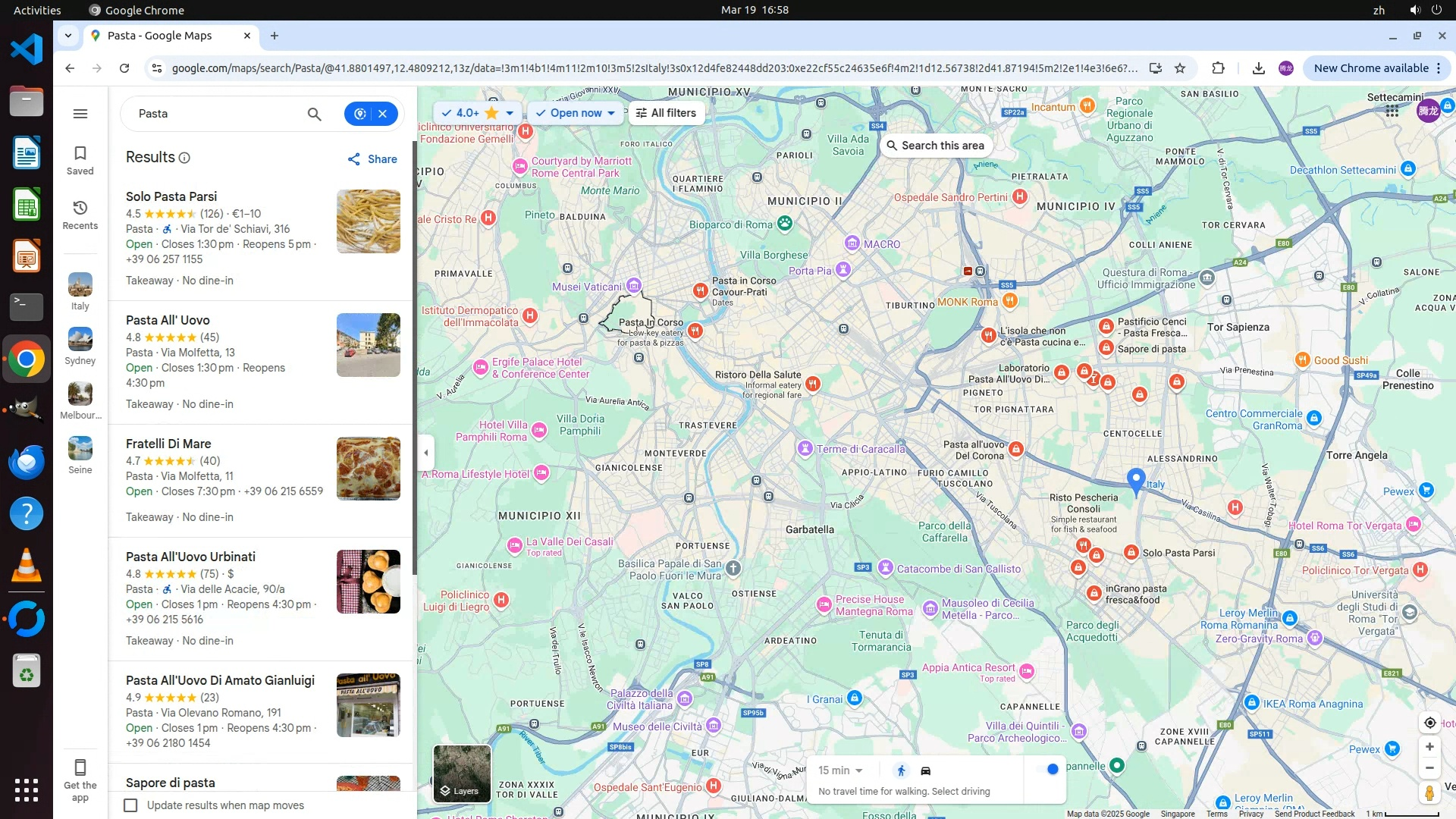1456x819 pixels.
Task: Select walking travel mode icon
Action: click(x=901, y=770)
